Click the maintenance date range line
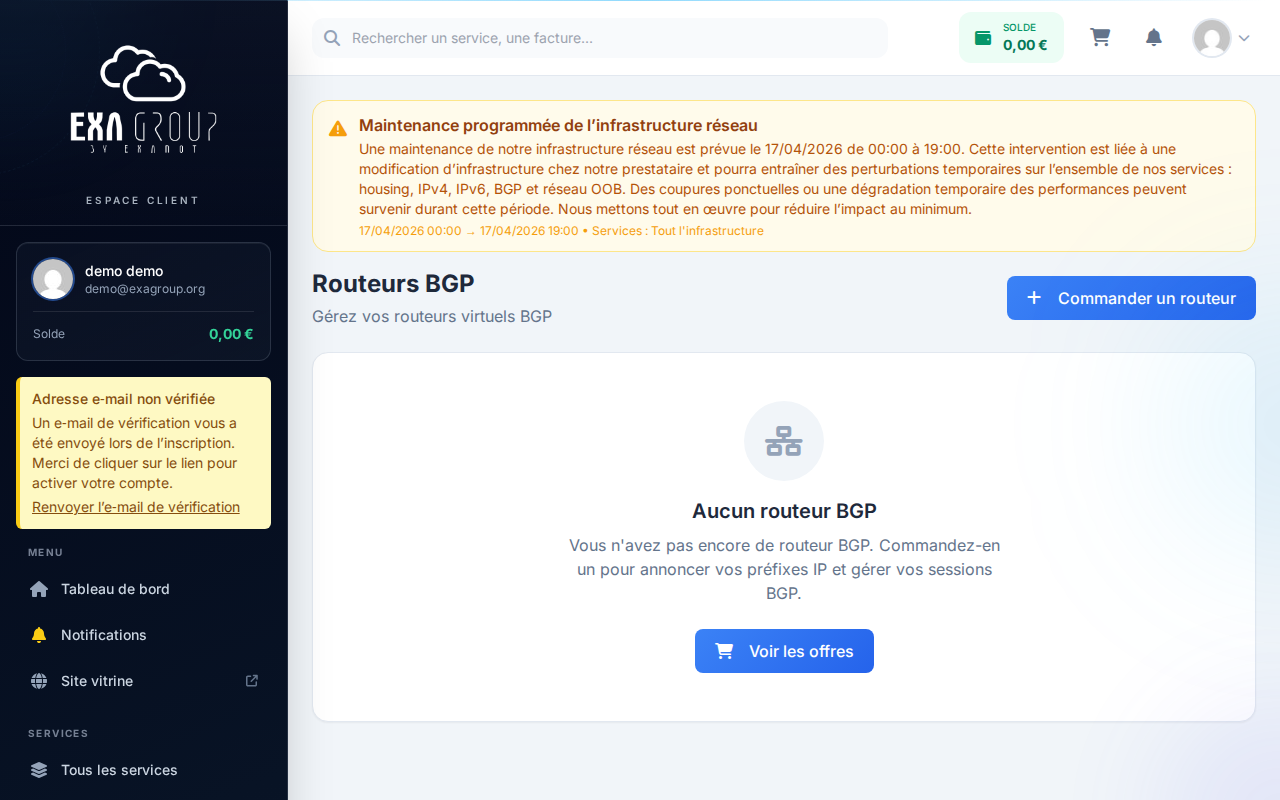Viewport: 1280px width, 800px height. (x=561, y=231)
